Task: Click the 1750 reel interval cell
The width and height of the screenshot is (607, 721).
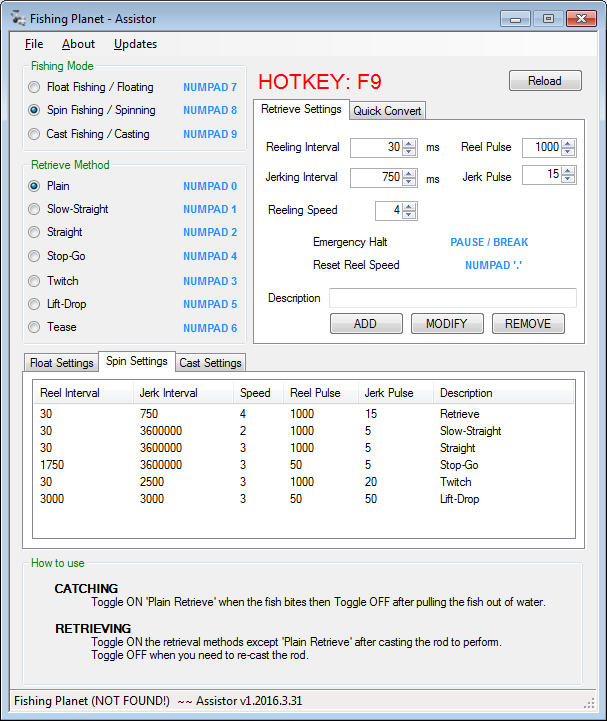Action: point(52,465)
